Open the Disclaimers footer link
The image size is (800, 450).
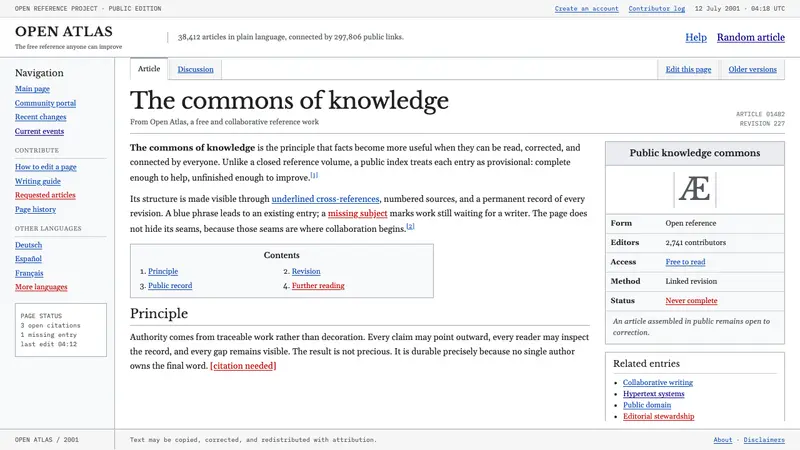click(764, 440)
